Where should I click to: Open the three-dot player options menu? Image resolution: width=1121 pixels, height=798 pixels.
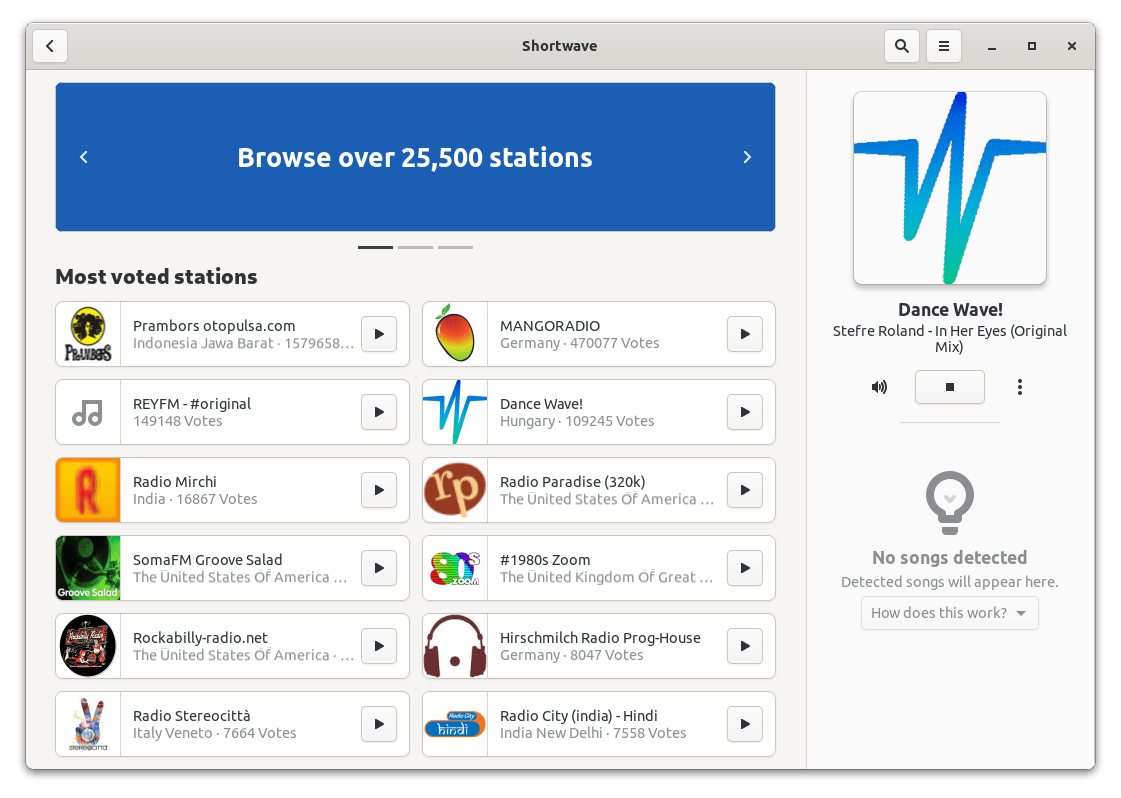pos(1019,387)
